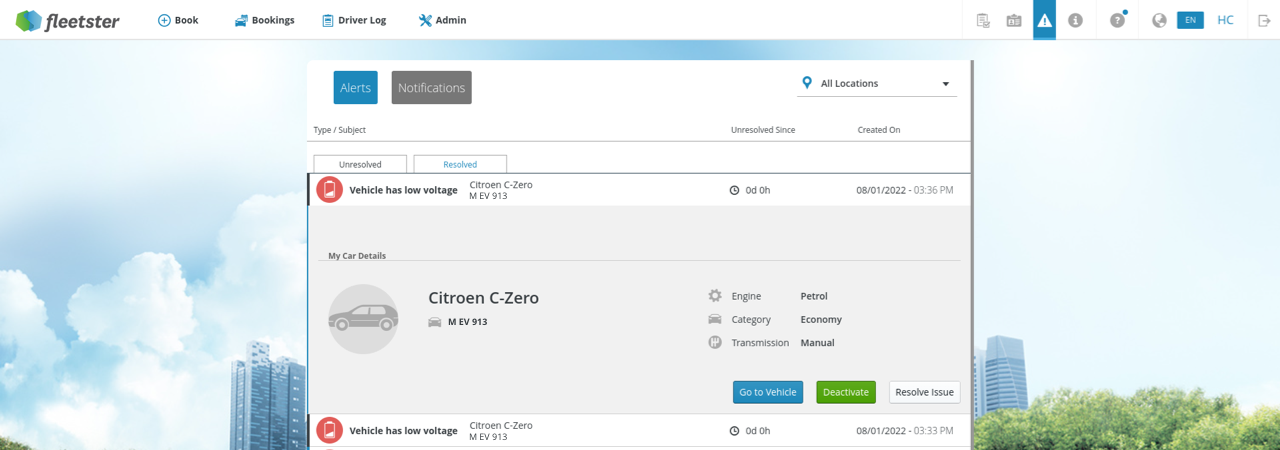Click the low voltage icon of 03:33 PM alert
This screenshot has width=1280, height=450.
(x=329, y=430)
